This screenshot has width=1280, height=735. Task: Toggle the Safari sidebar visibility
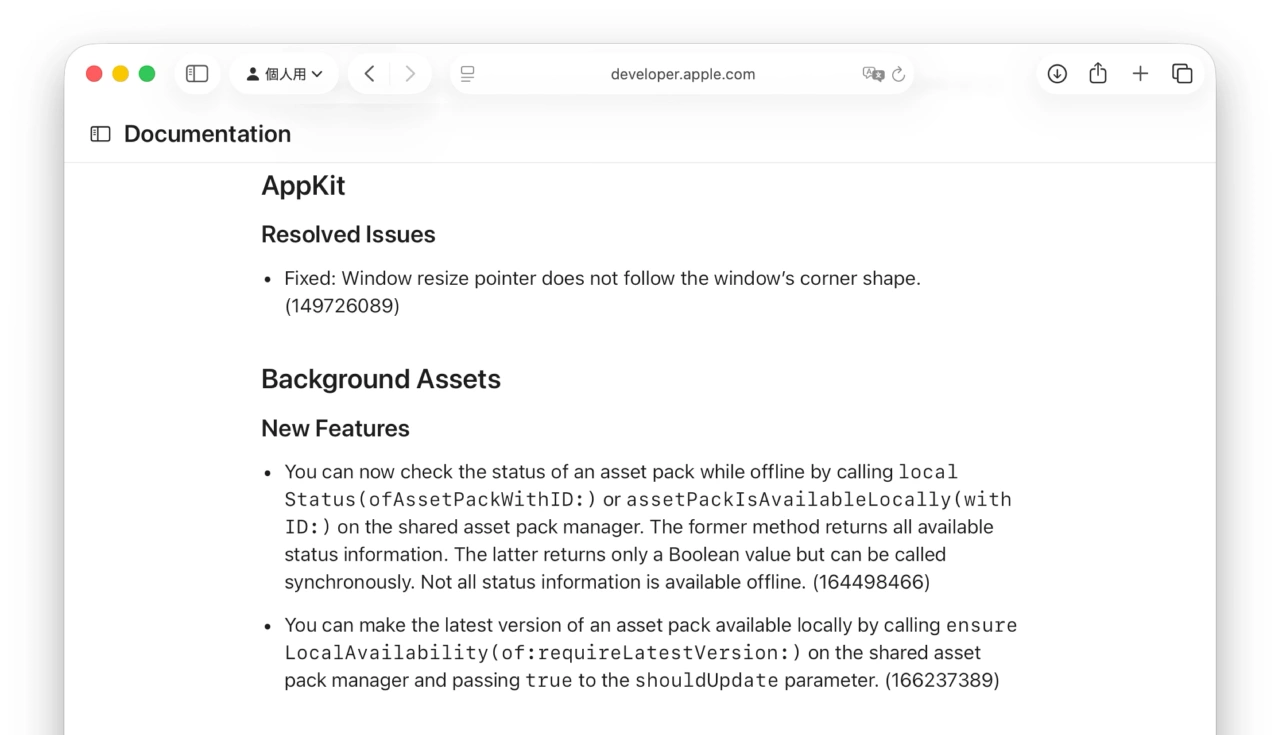pos(197,73)
